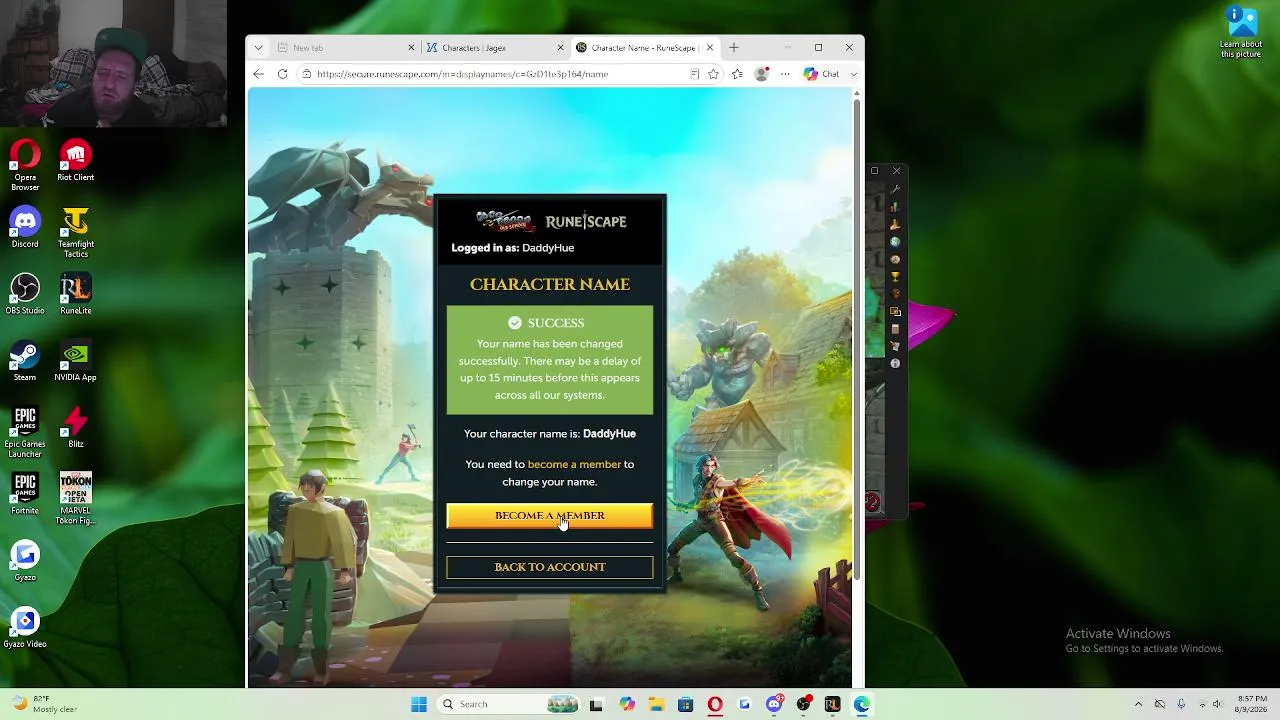The image size is (1280, 720).
Task: Select the DaddyHue character name text
Action: click(609, 434)
